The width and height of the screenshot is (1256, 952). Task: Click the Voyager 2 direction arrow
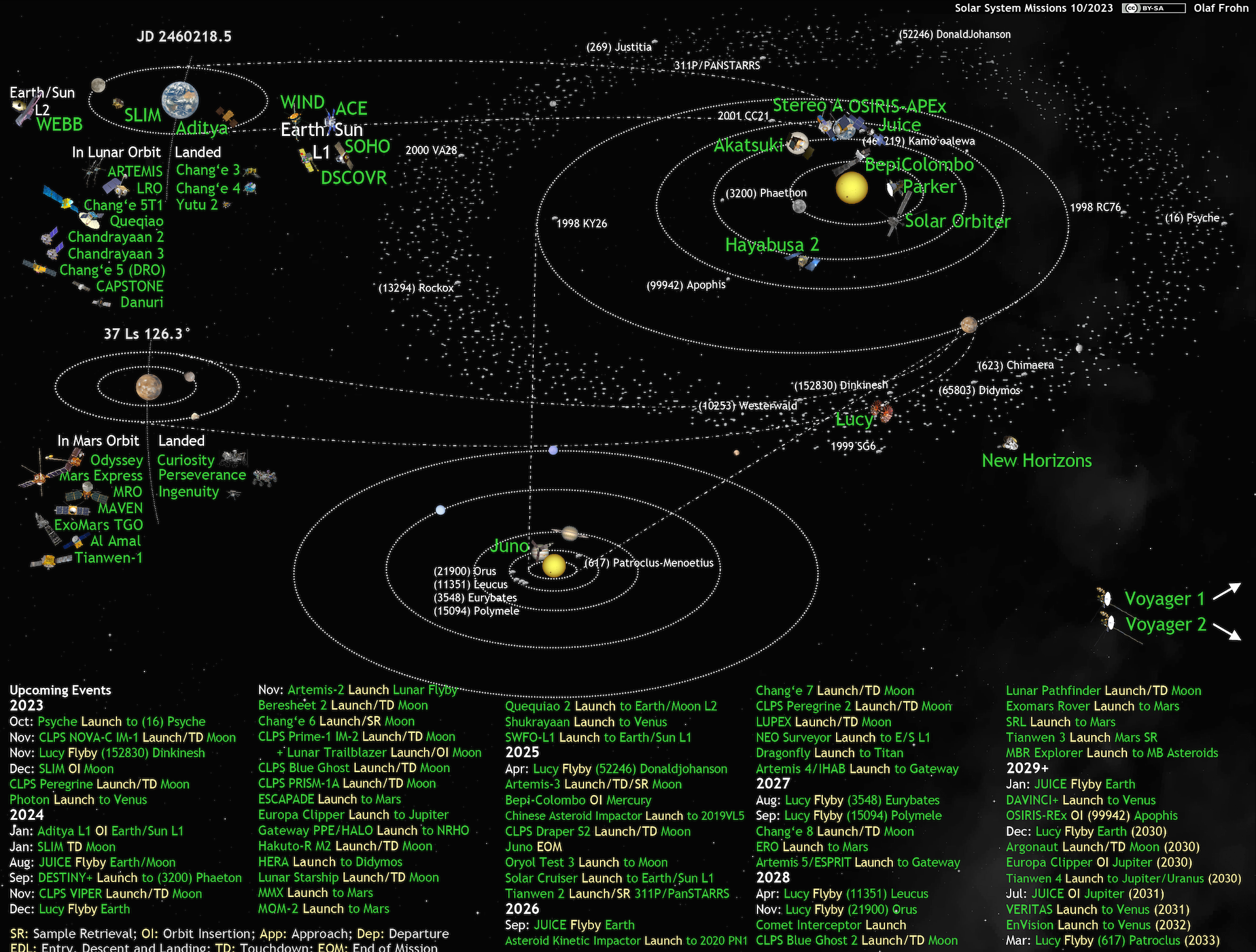pos(1227,631)
